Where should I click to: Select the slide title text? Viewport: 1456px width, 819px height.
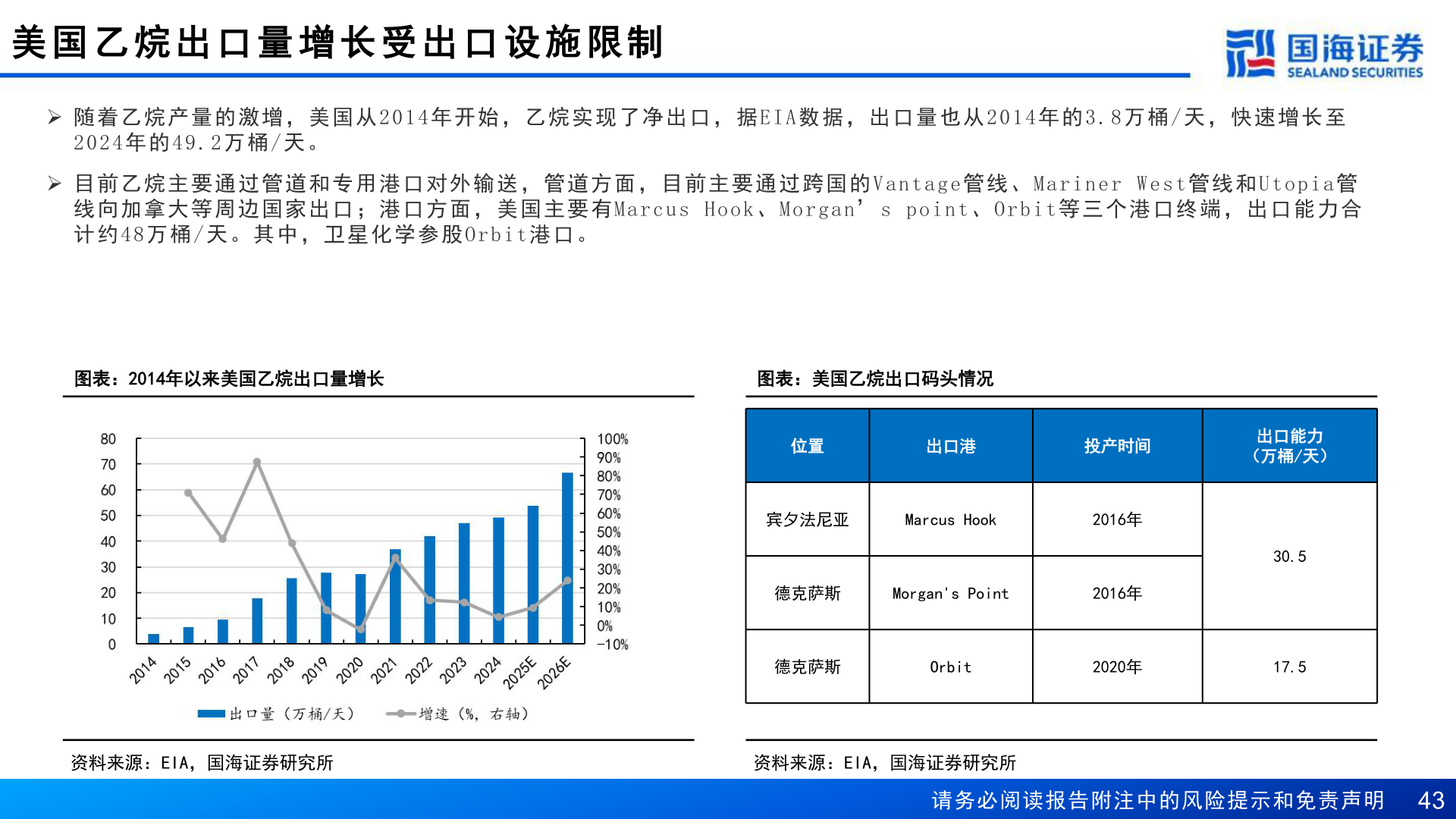coord(338,42)
